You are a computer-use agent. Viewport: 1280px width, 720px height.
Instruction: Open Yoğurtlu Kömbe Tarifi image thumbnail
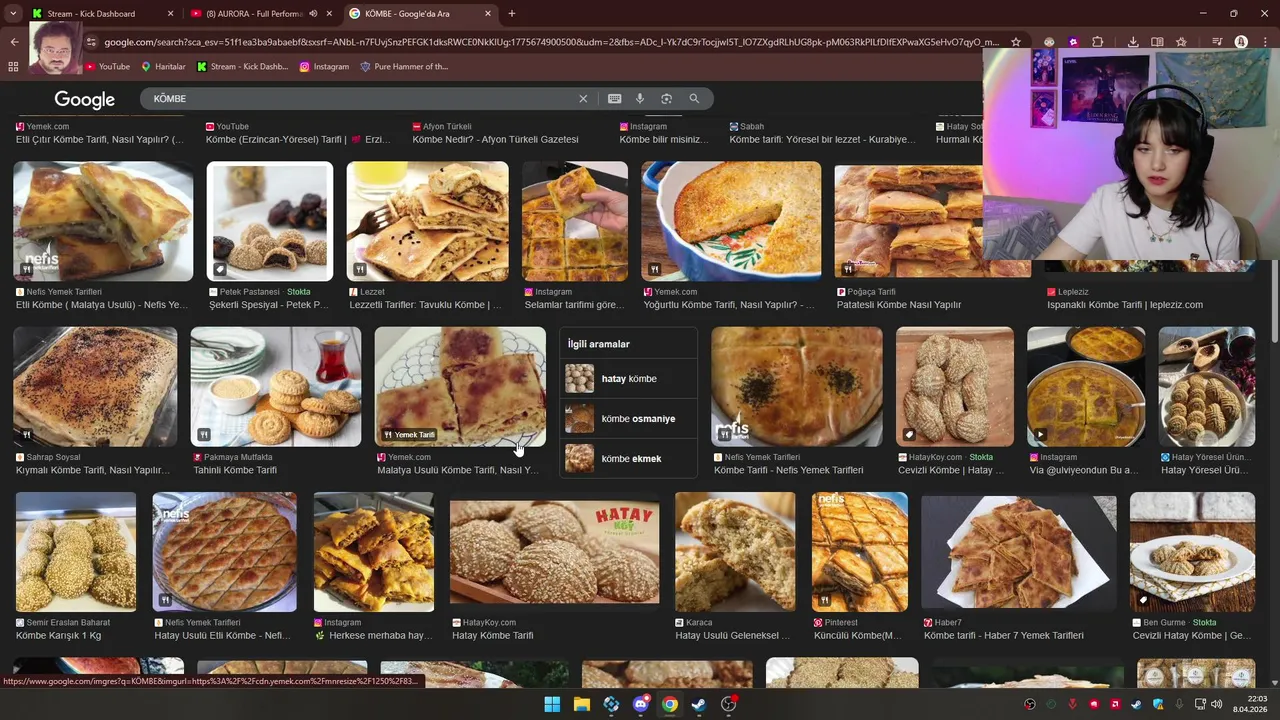click(731, 222)
